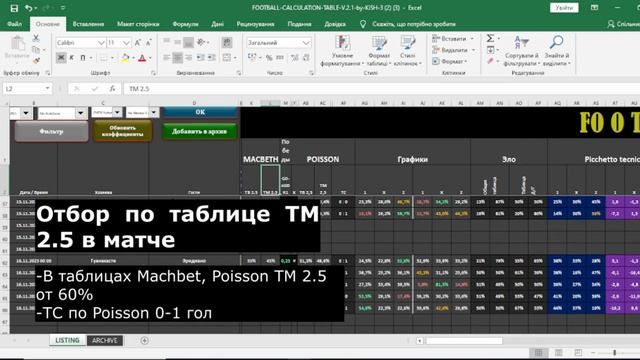Screen dimensions: 640x360
Task: Click the Fill down icon
Action: [x=490, y=50]
